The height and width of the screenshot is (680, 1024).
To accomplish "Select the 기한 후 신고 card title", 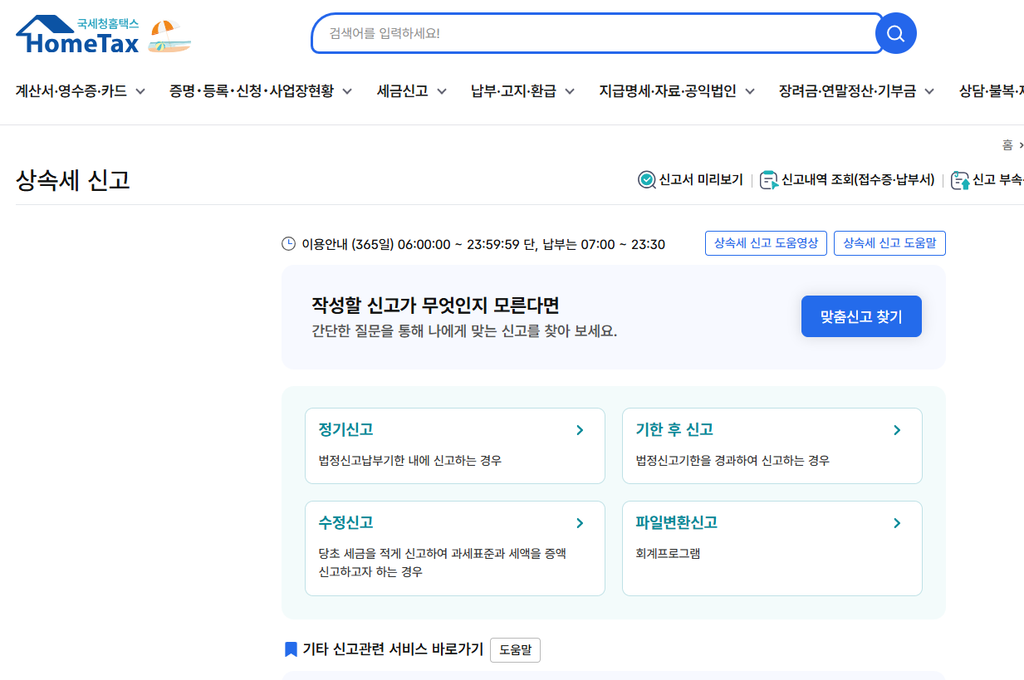I will [x=674, y=429].
